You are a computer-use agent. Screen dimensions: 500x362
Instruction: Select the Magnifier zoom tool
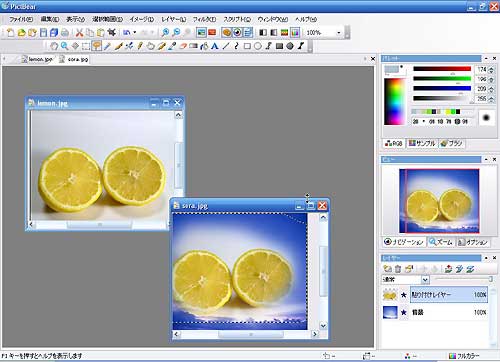pyautogui.click(x=64, y=46)
